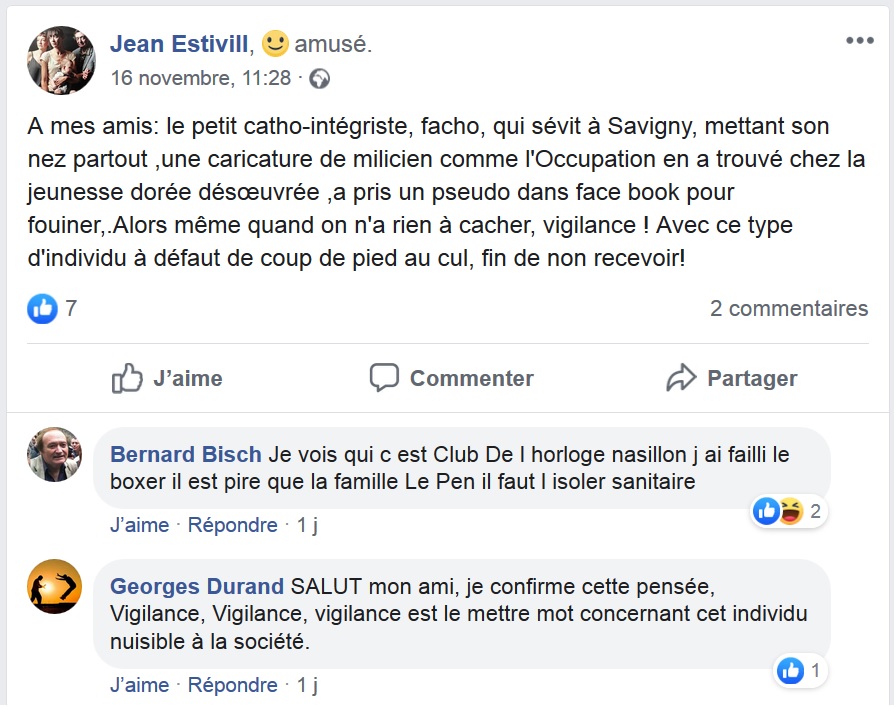Screen dimensions: 896x707
Task: Click the laughing reaction on Bernard's comment
Action: [791, 512]
